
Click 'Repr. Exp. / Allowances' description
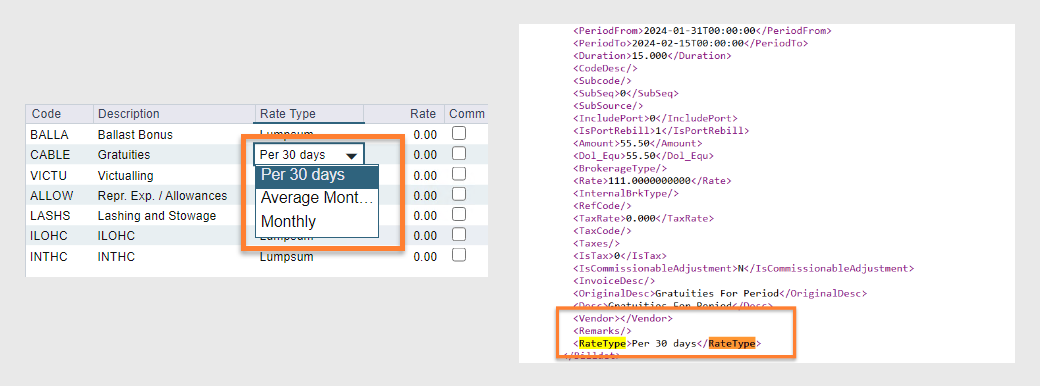pos(162,196)
